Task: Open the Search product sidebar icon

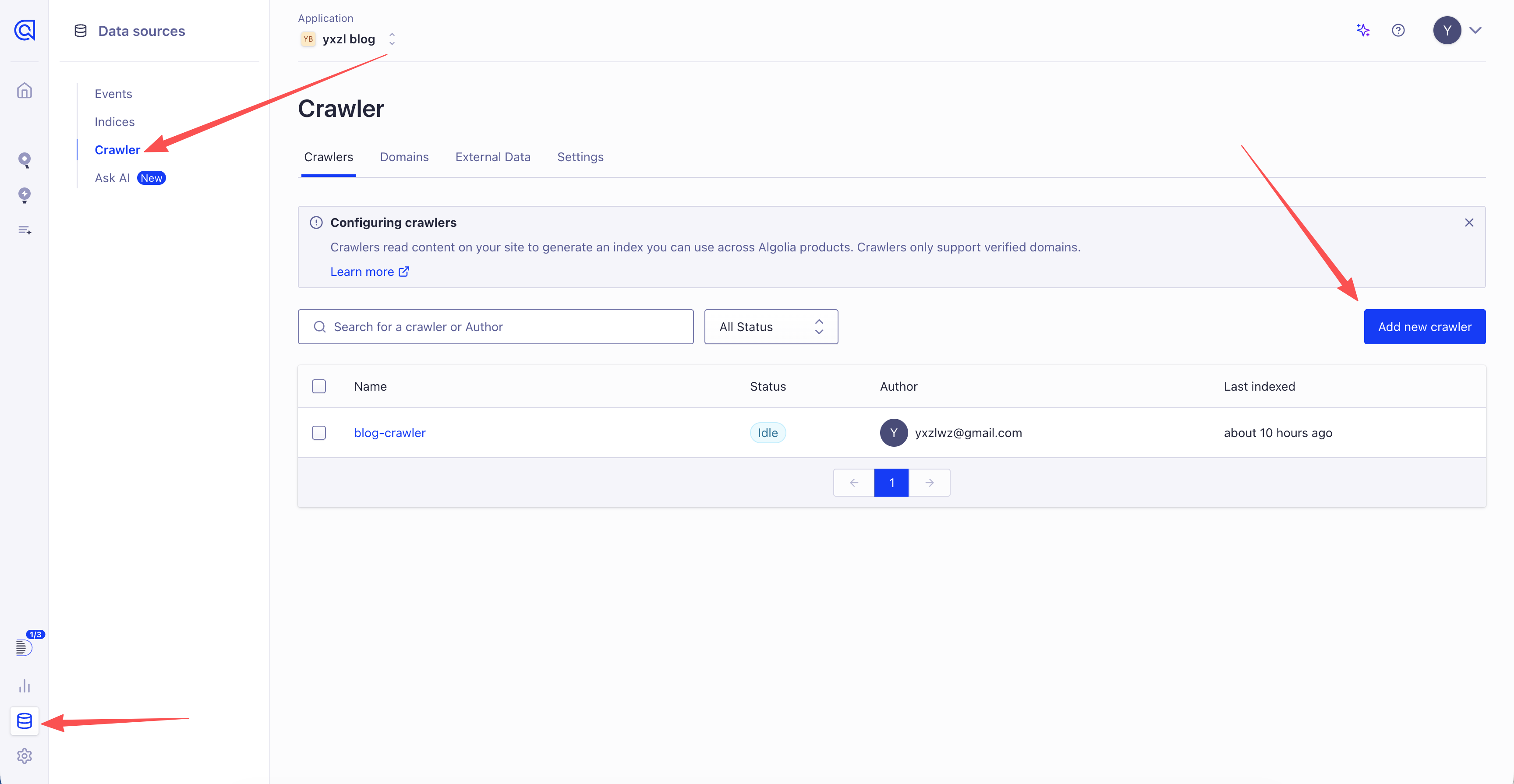Action: click(x=24, y=160)
